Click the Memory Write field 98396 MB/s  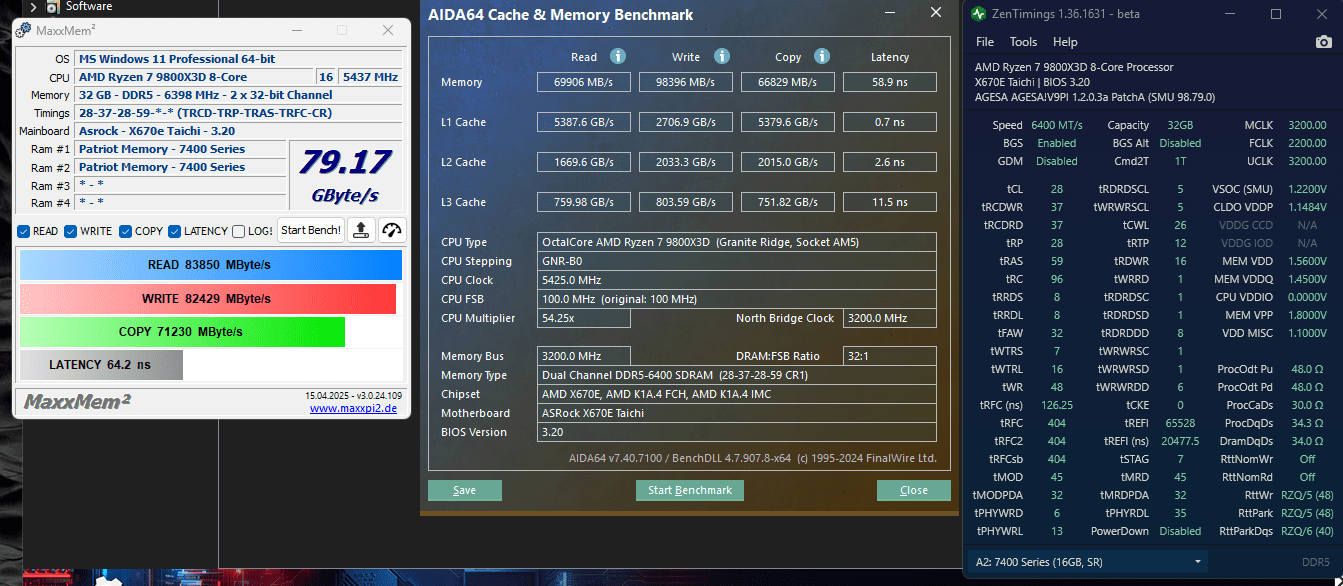686,82
